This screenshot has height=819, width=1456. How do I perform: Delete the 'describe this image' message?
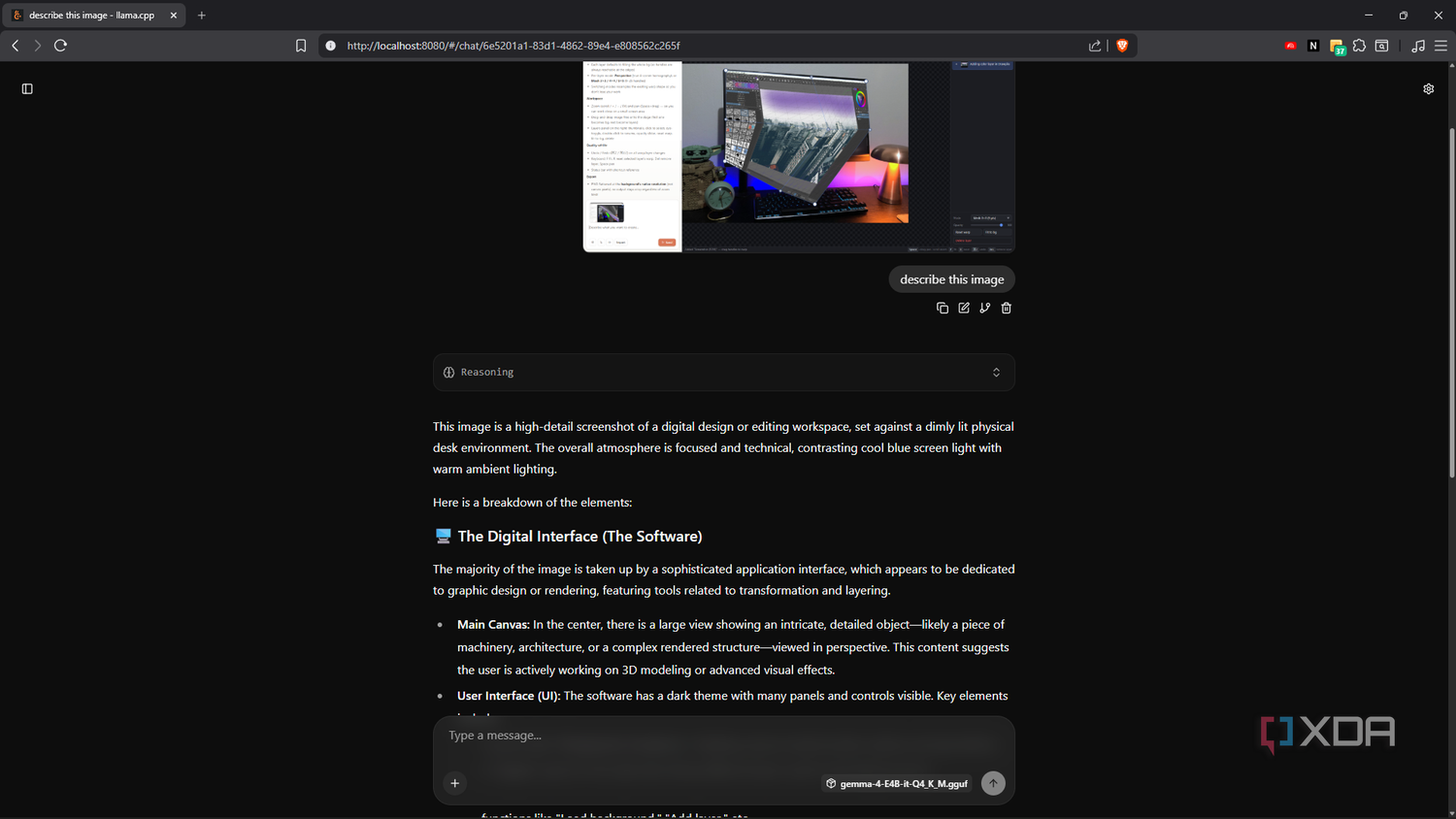(x=1007, y=308)
